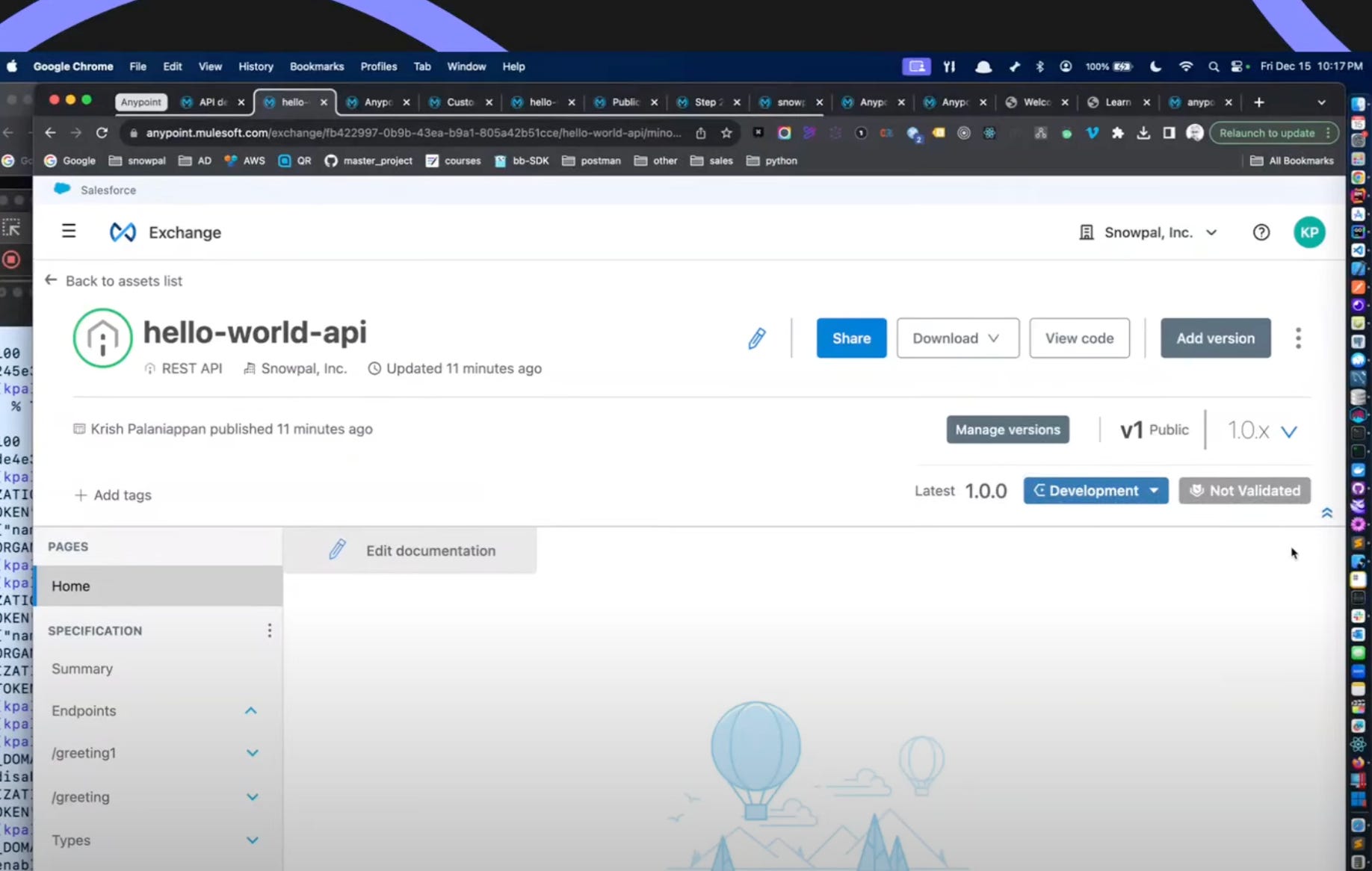Click the Anypoint tab group label
1372x871 pixels.
[141, 102]
